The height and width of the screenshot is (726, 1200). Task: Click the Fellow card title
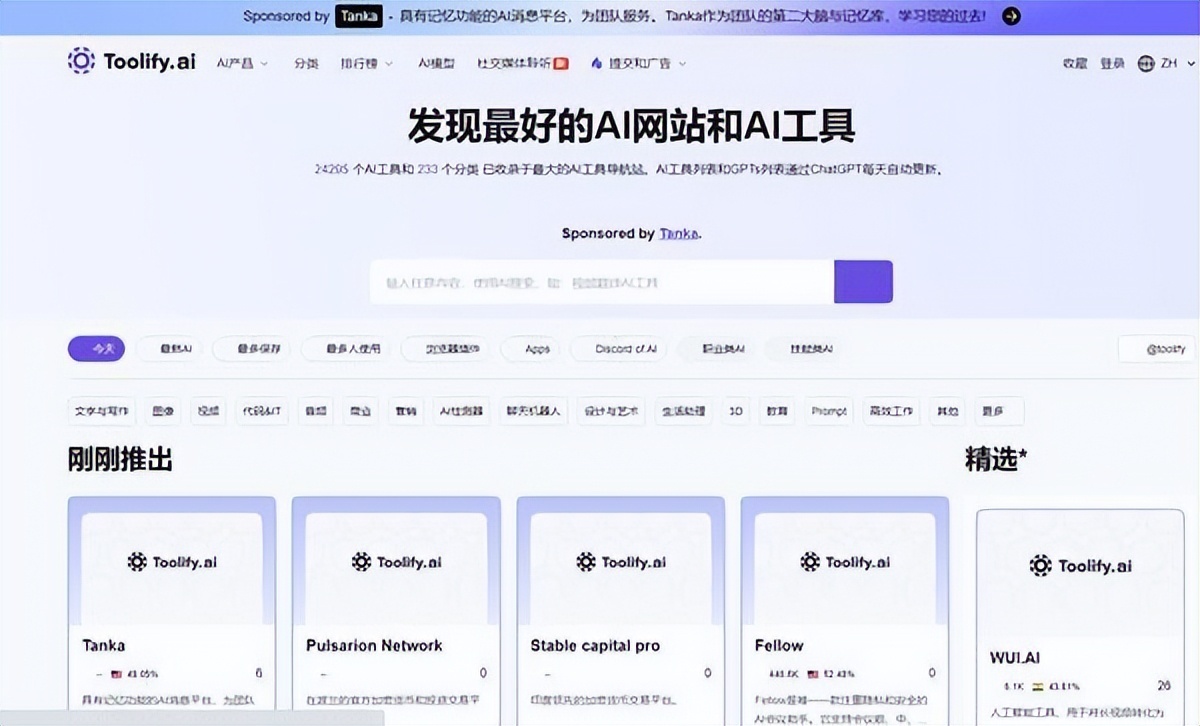click(x=779, y=645)
